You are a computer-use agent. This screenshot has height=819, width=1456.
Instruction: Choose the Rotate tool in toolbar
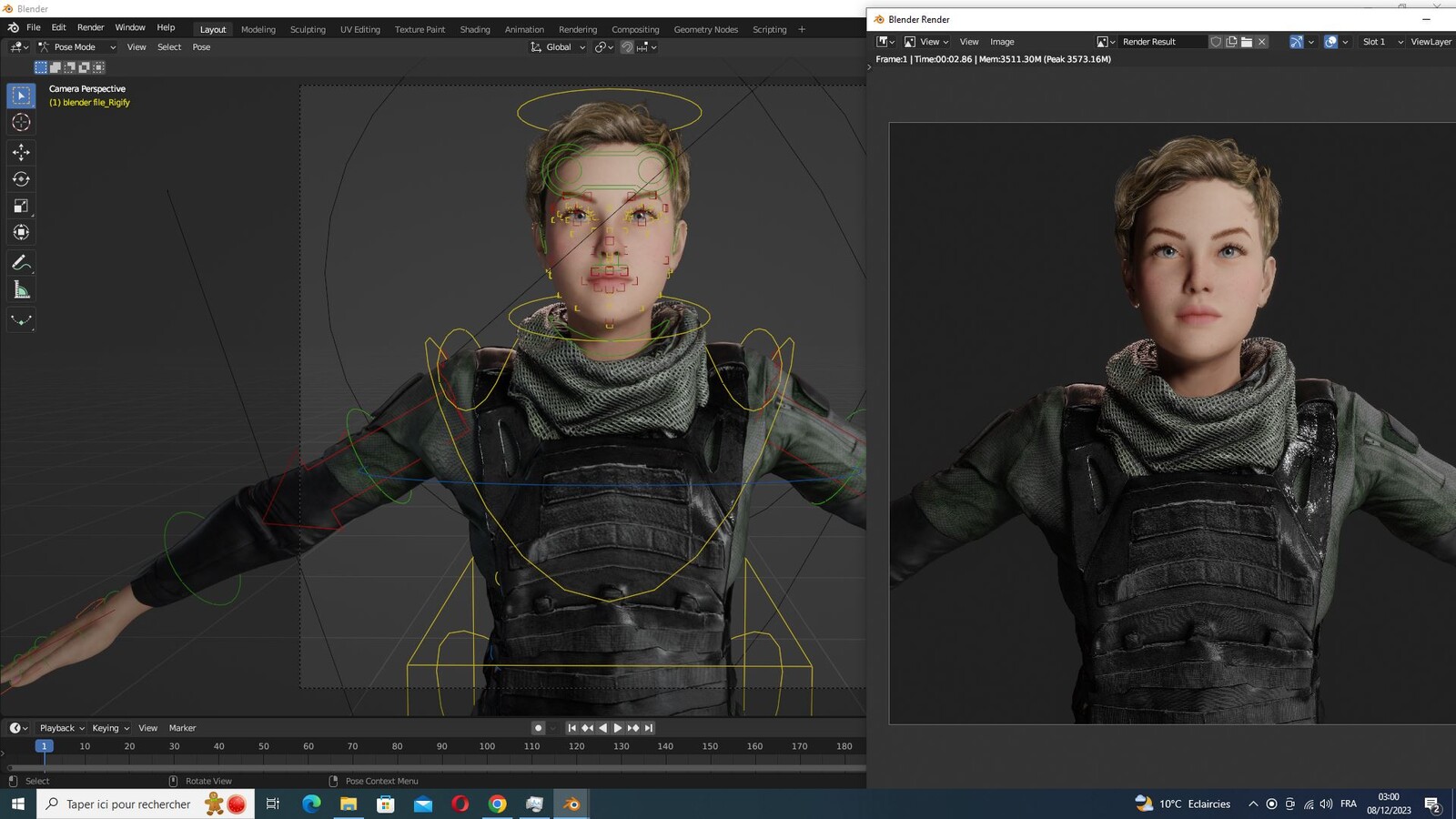(21, 179)
